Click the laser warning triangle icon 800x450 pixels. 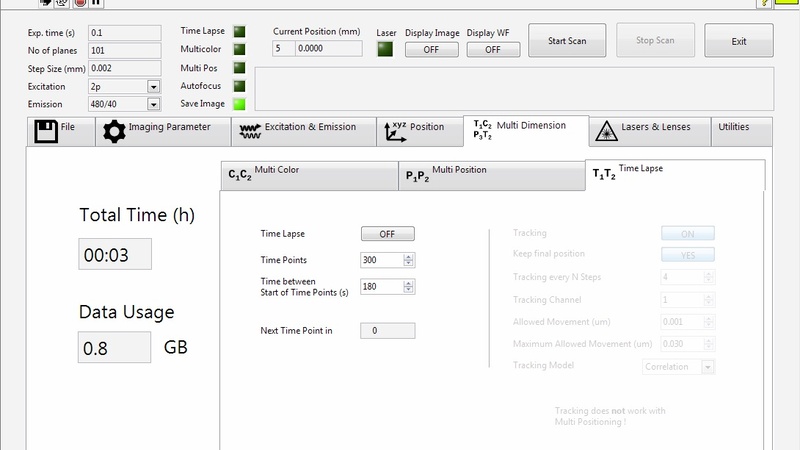tap(604, 131)
